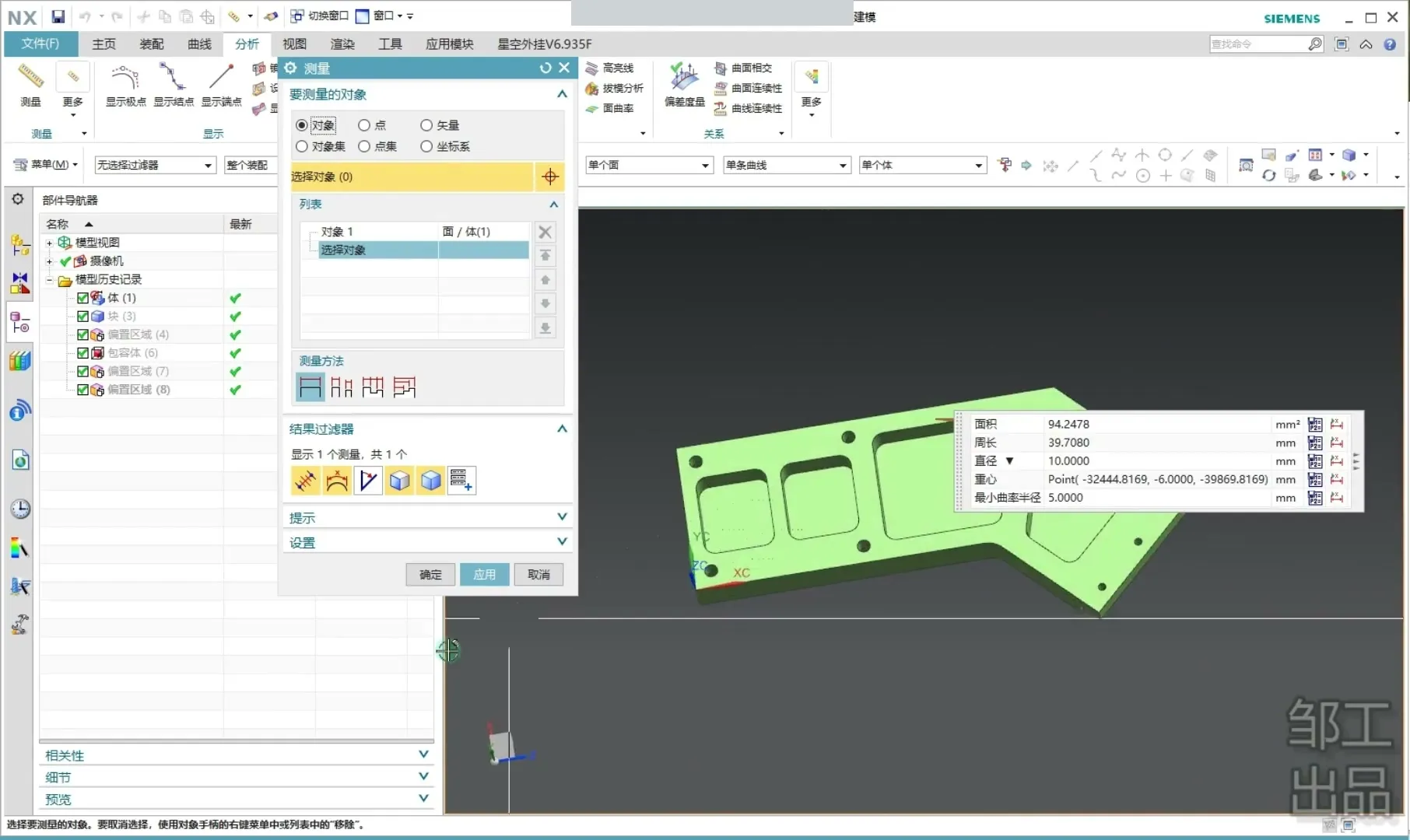Viewport: 1410px width, 840px height.
Task: Click the Draft Analysis (拔模分析) icon
Action: (x=592, y=89)
